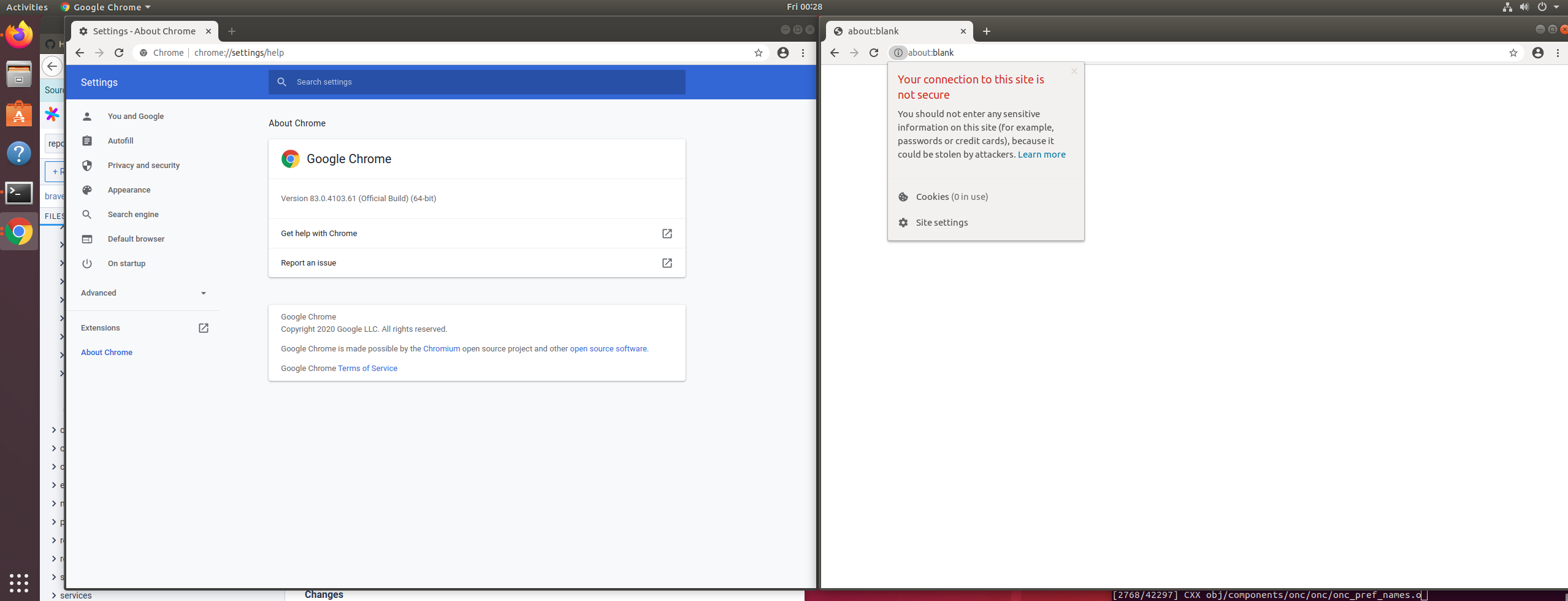Click site info icon beside about:blank address
The width and height of the screenshot is (1568, 601).
(x=898, y=53)
